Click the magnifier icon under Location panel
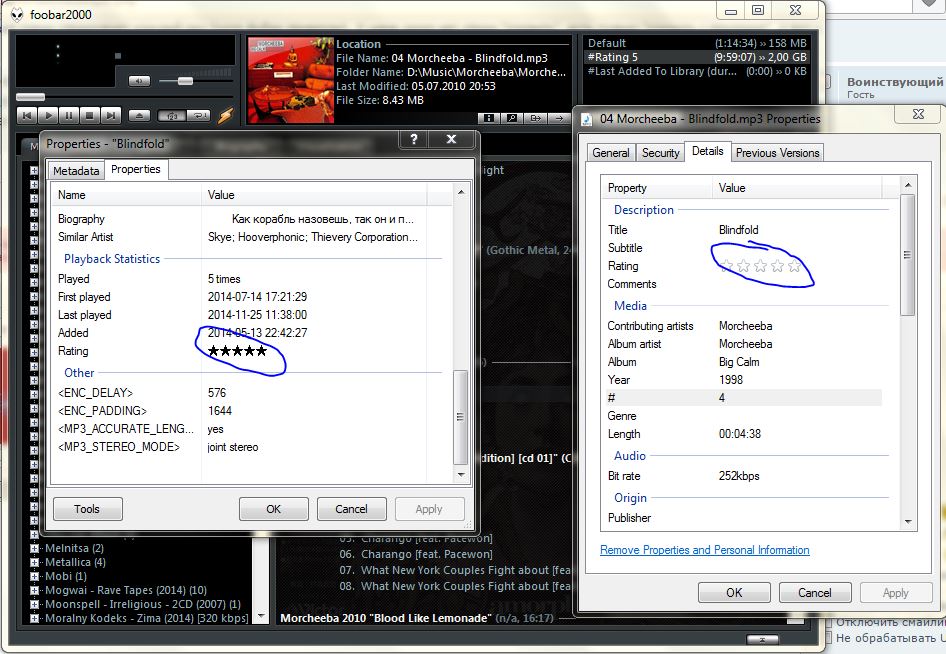Image resolution: width=946 pixels, height=654 pixels. click(x=512, y=117)
